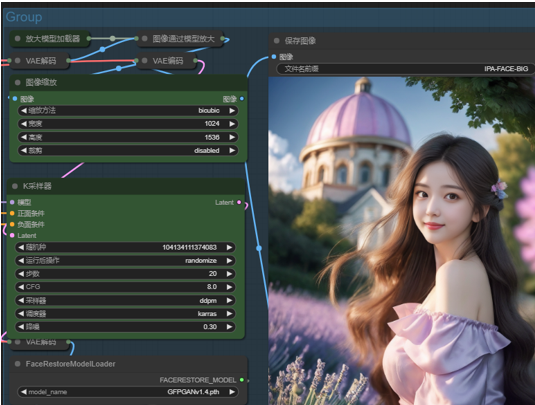Click the blue 图像 input port on 保存图像
535x405 pixels.
274,57
